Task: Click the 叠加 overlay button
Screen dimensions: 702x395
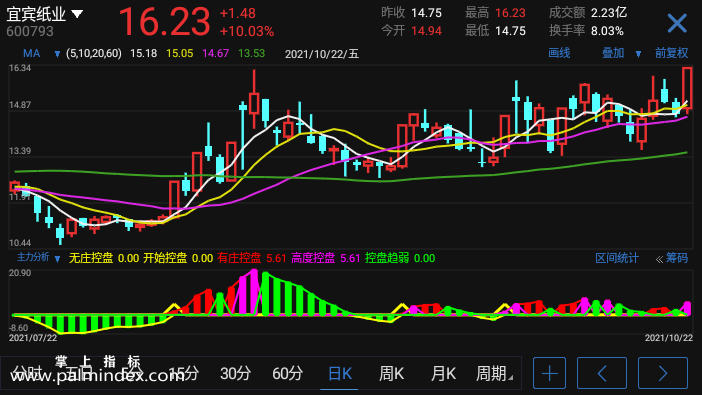Action: pyautogui.click(x=613, y=53)
